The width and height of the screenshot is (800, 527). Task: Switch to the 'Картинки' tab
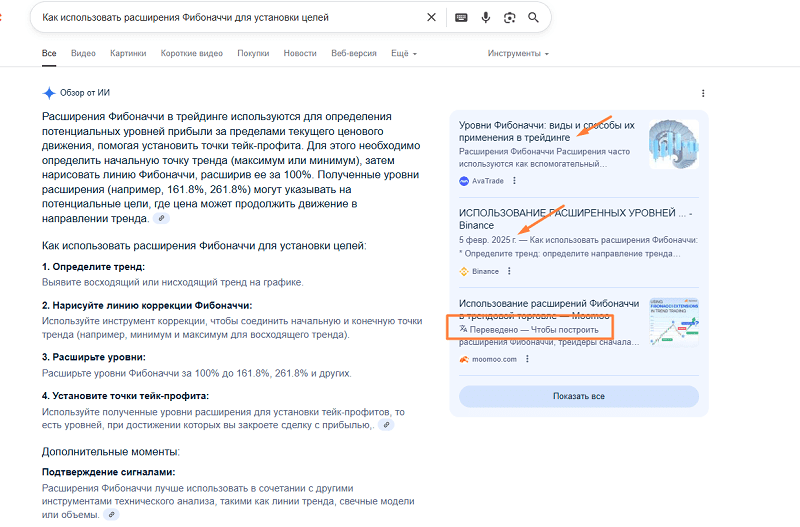pyautogui.click(x=128, y=53)
